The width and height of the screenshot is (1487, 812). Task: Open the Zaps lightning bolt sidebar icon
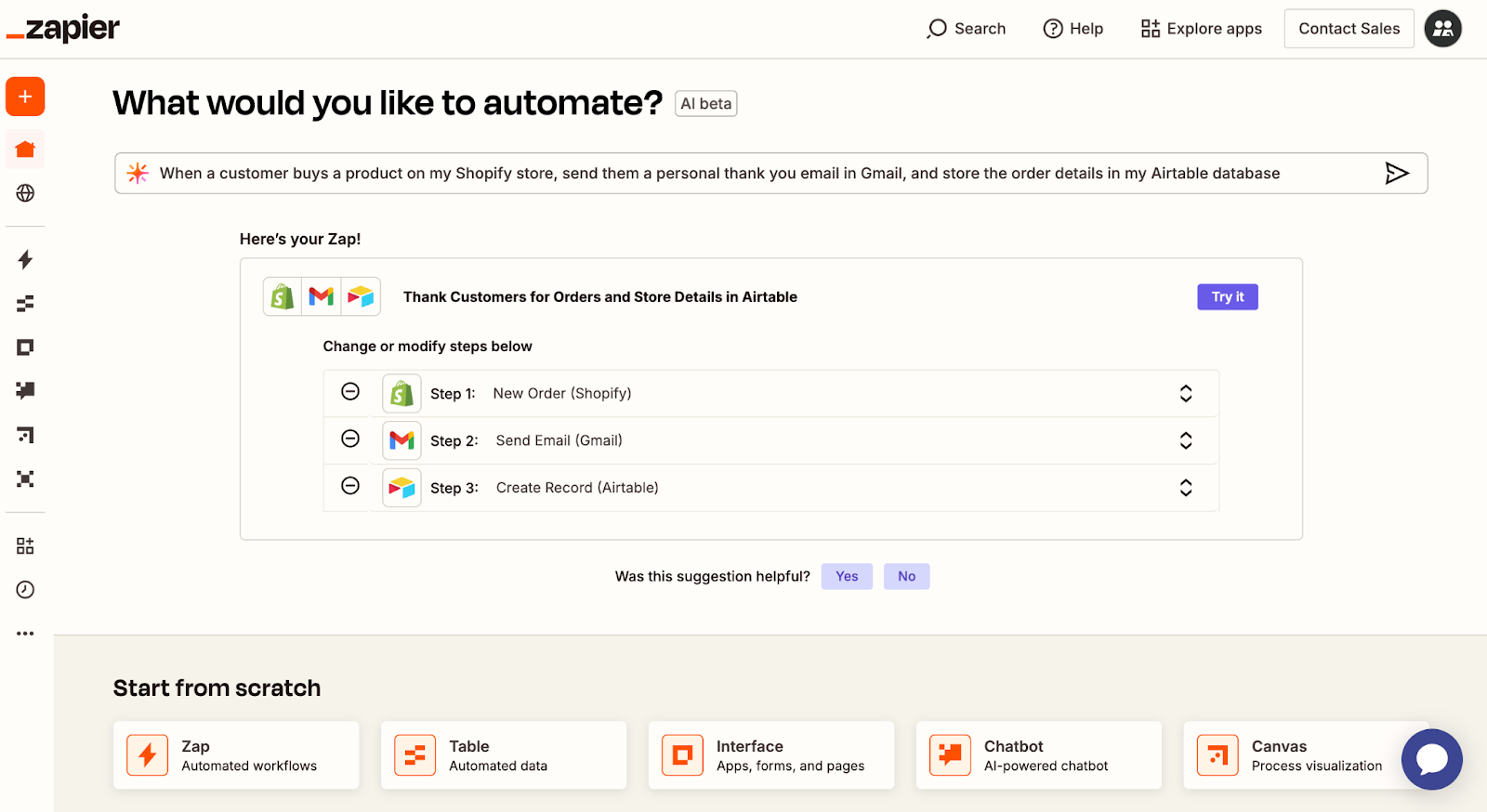pos(25,259)
